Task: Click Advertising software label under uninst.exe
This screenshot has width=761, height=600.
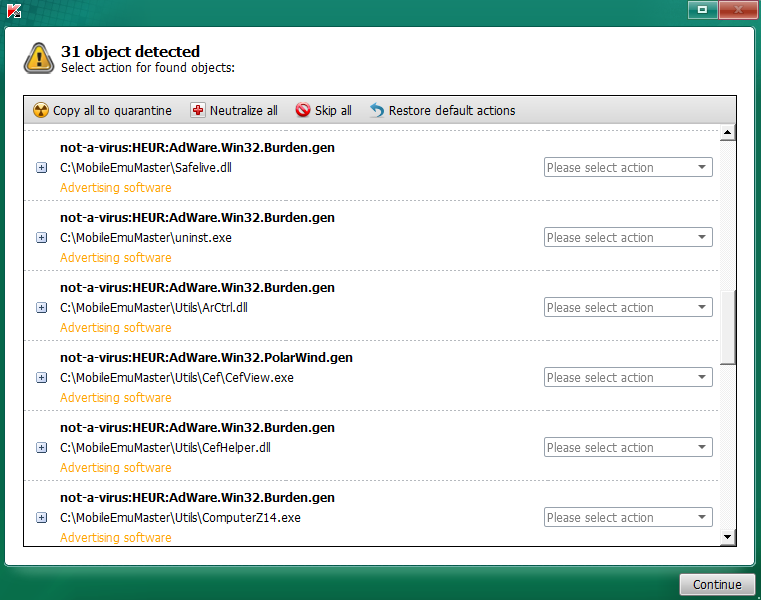Action: [116, 257]
